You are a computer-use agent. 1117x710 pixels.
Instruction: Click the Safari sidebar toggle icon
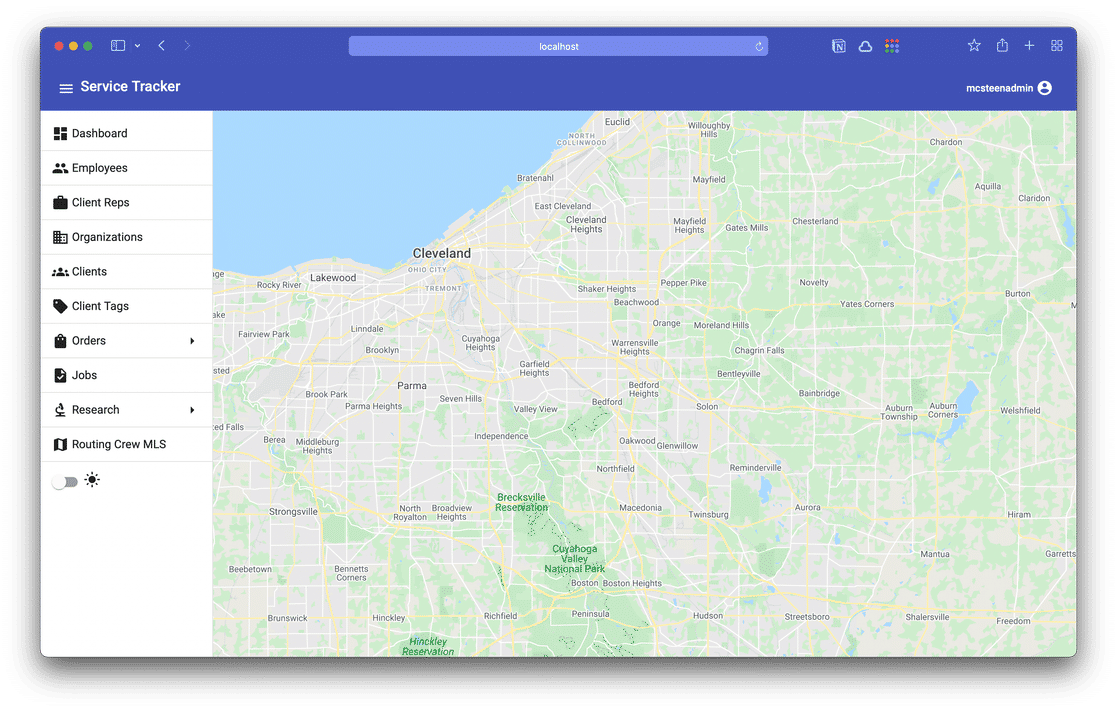point(118,46)
